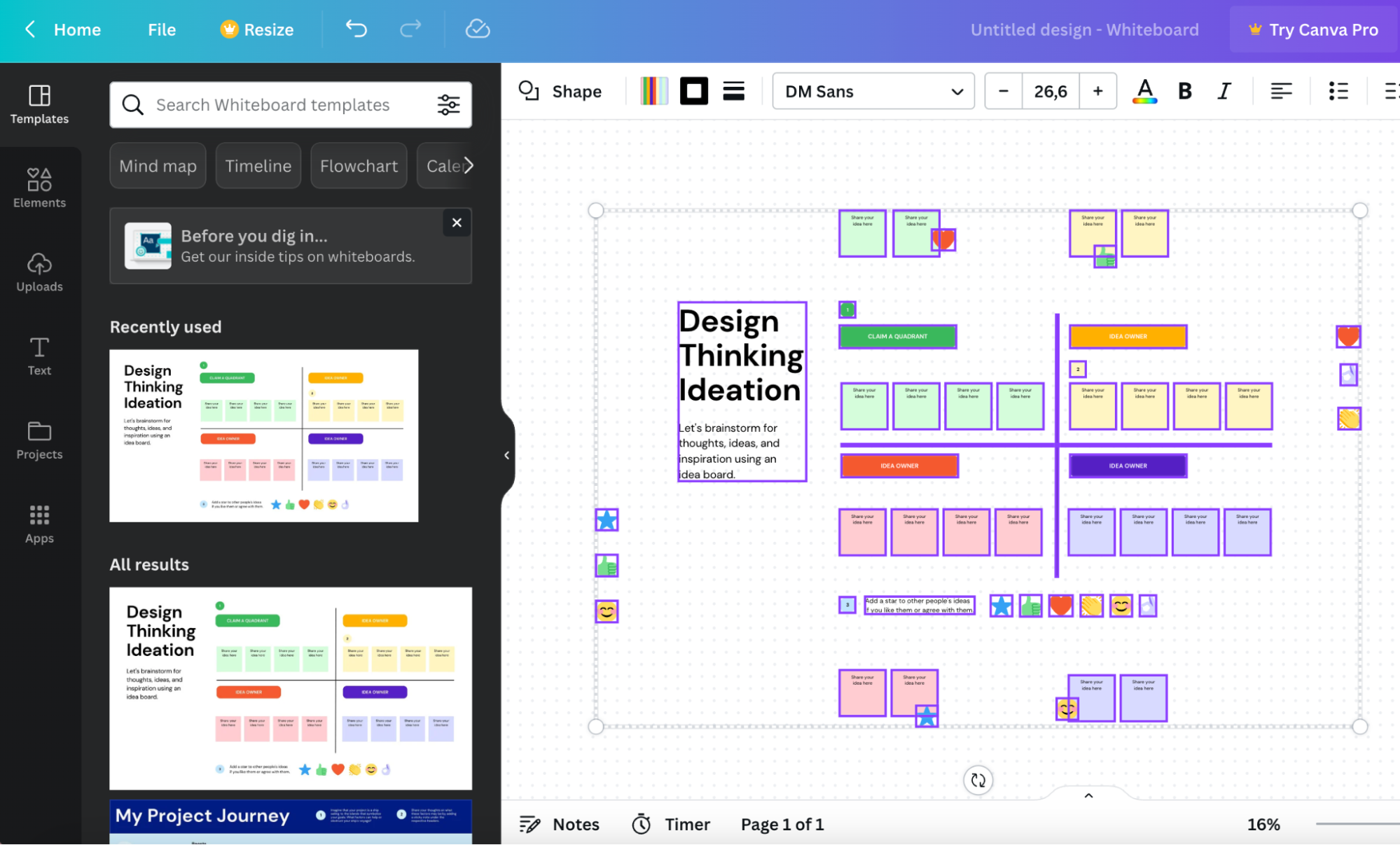The height and width of the screenshot is (845, 1400).
Task: Open the Apps sidebar tab
Action: 39,524
